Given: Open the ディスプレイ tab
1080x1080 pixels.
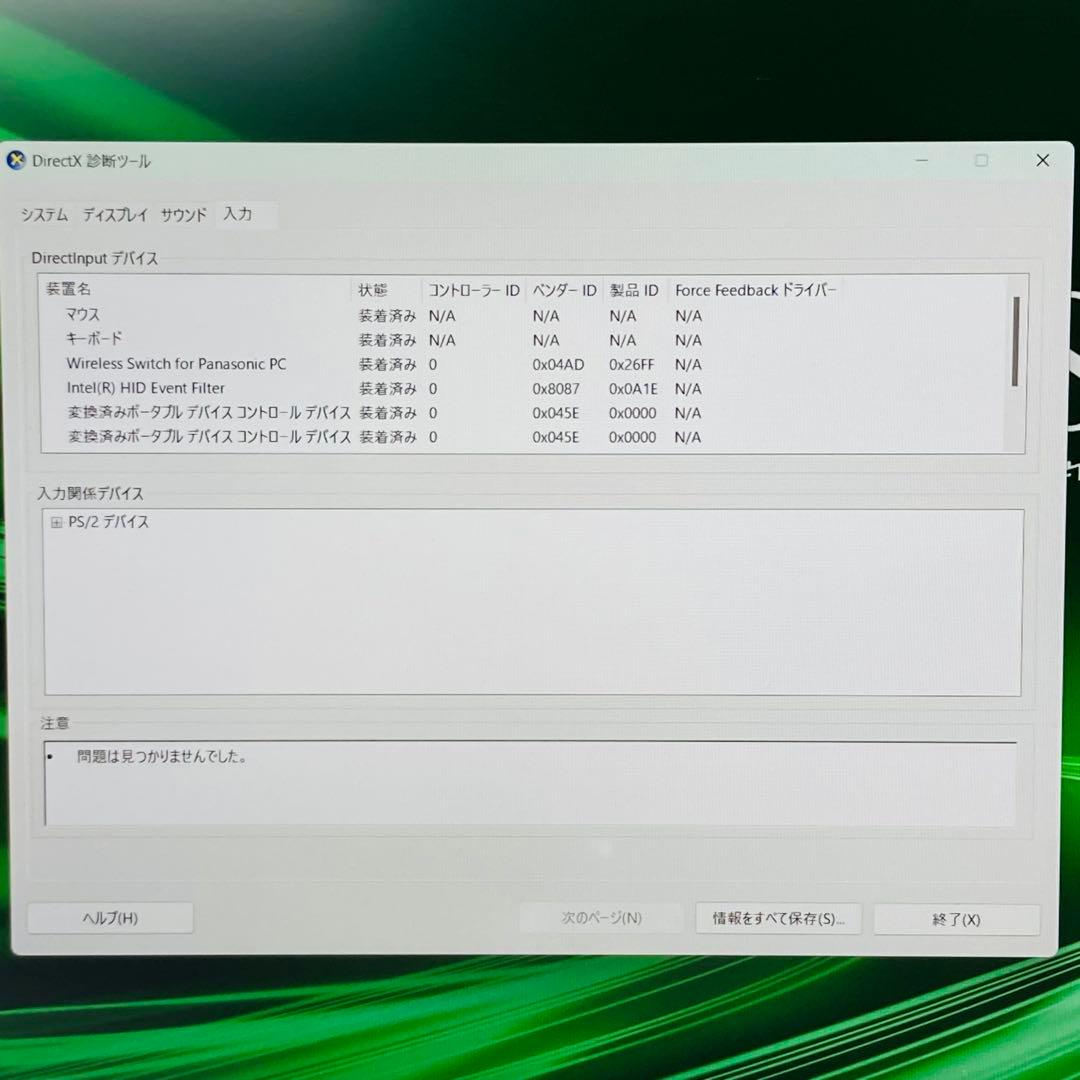Looking at the screenshot, I should coord(115,214).
